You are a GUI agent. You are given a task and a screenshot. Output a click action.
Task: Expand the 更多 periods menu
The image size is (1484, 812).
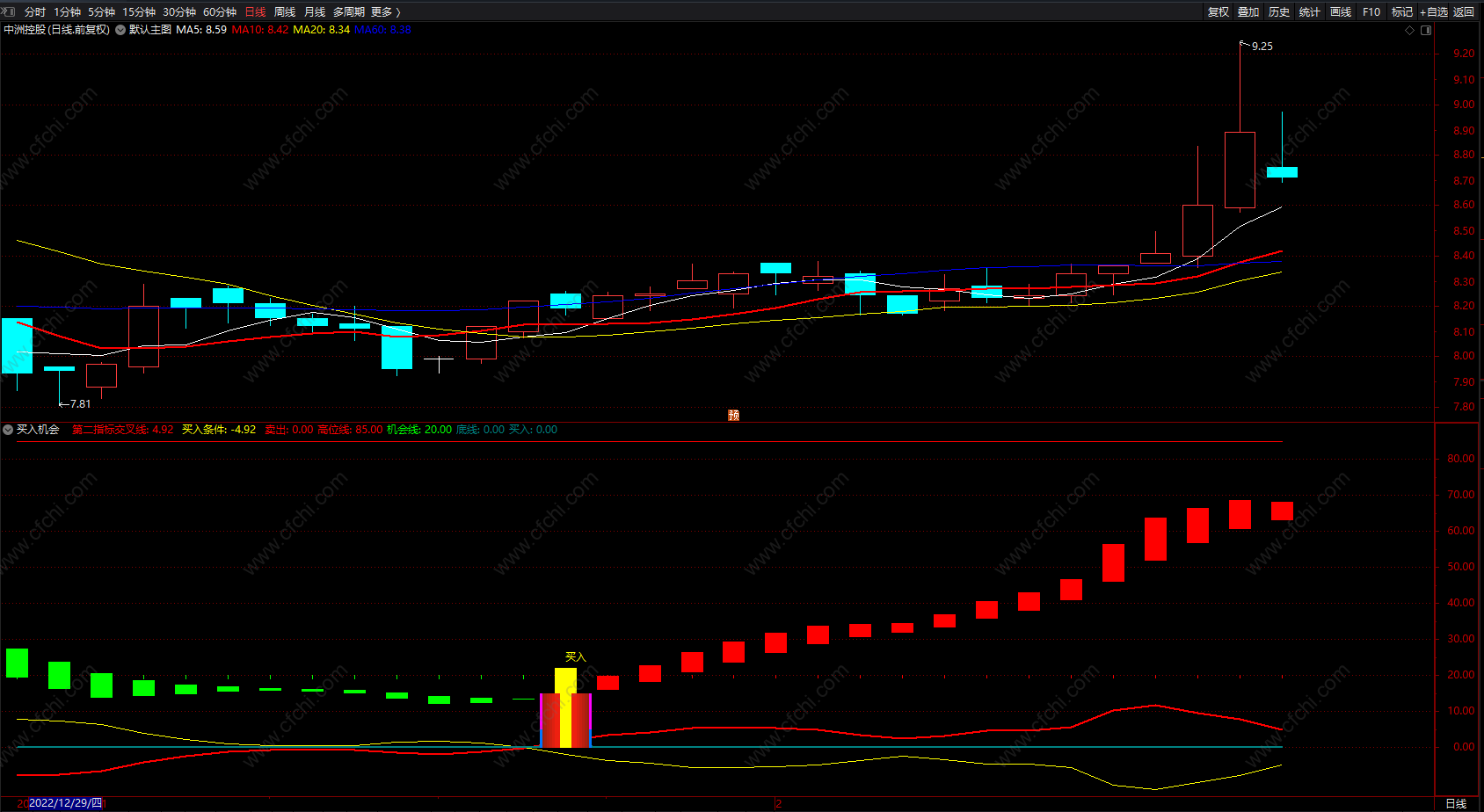click(x=385, y=12)
